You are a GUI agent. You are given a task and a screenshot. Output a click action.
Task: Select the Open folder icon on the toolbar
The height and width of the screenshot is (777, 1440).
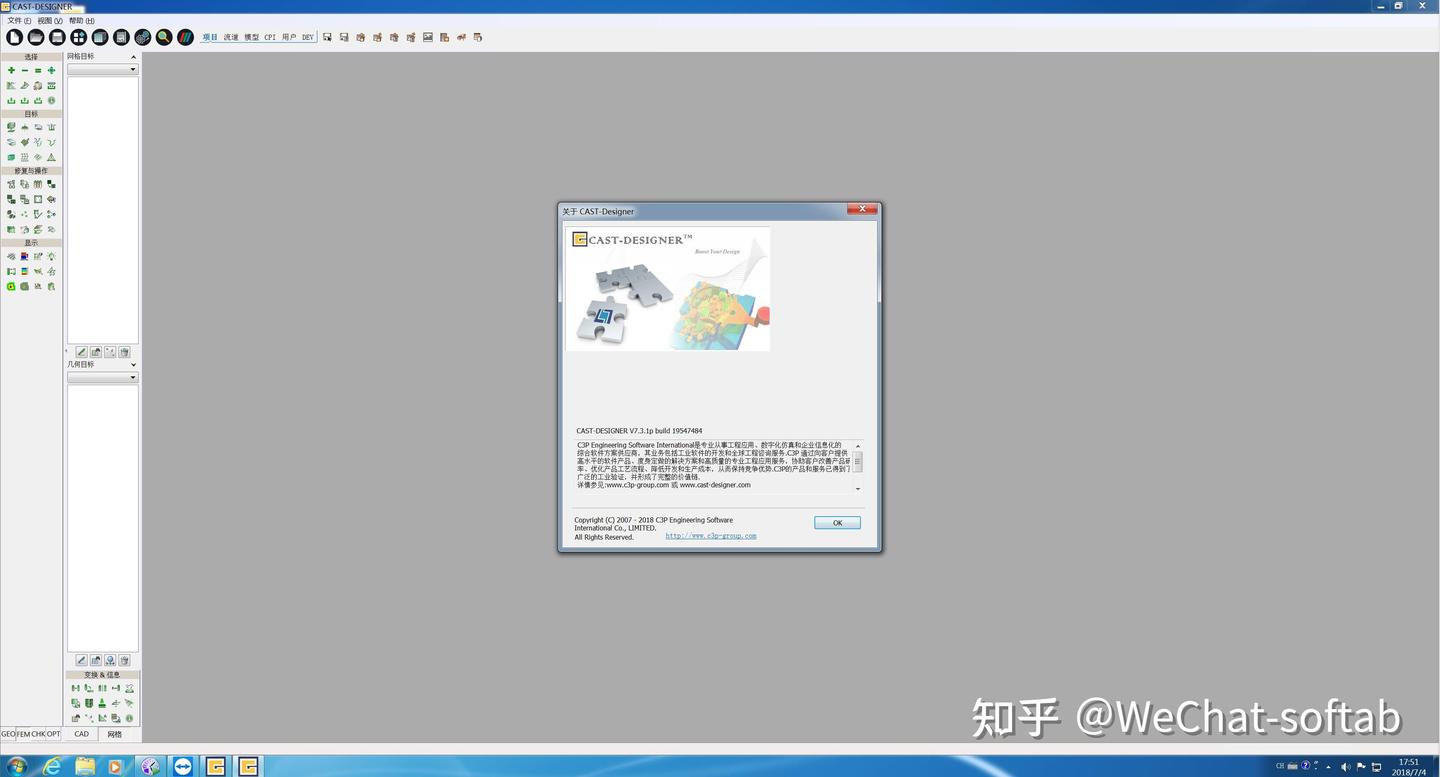pyautogui.click(x=35, y=37)
